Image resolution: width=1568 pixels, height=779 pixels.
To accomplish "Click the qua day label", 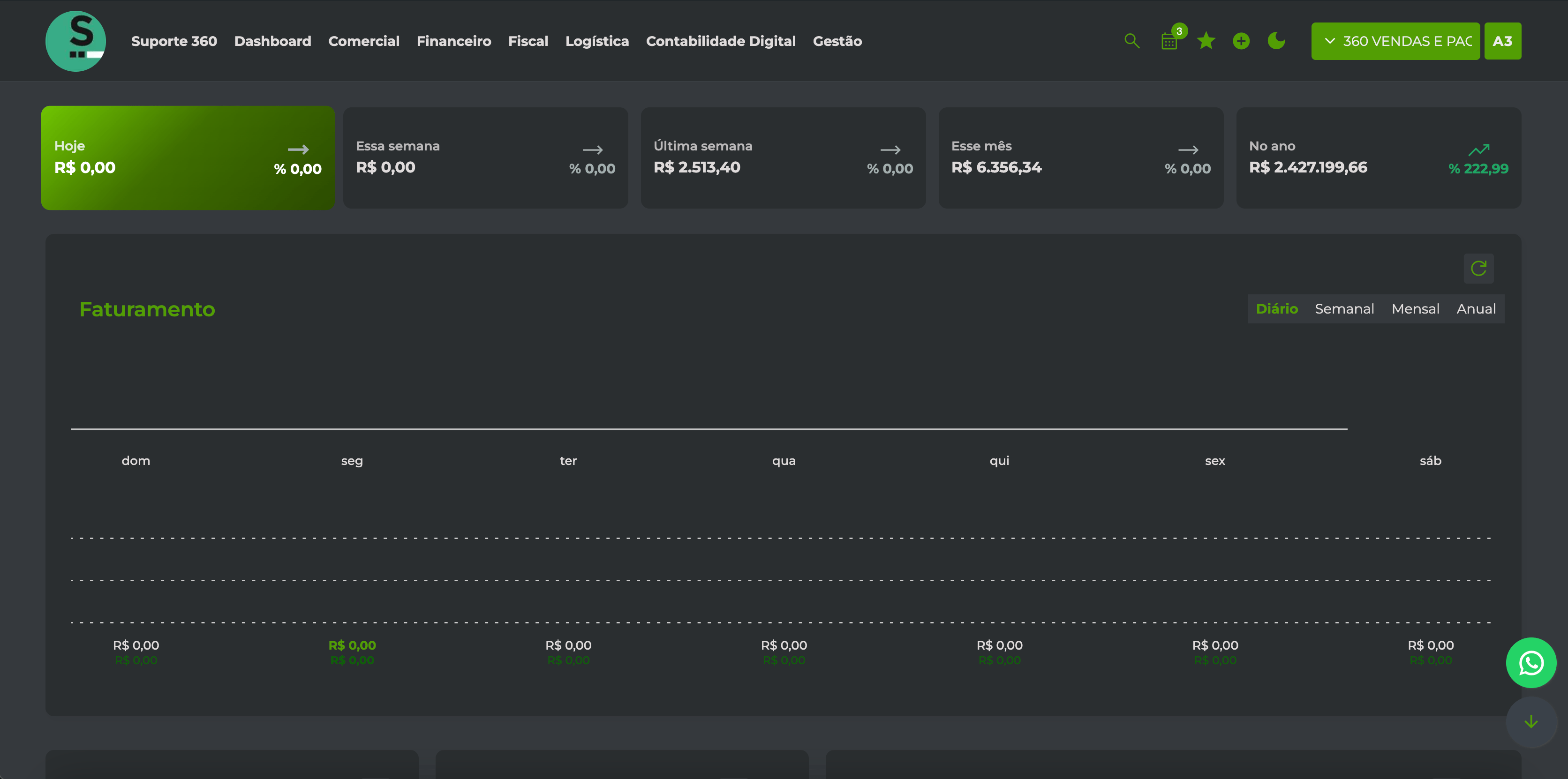I will [x=784, y=461].
